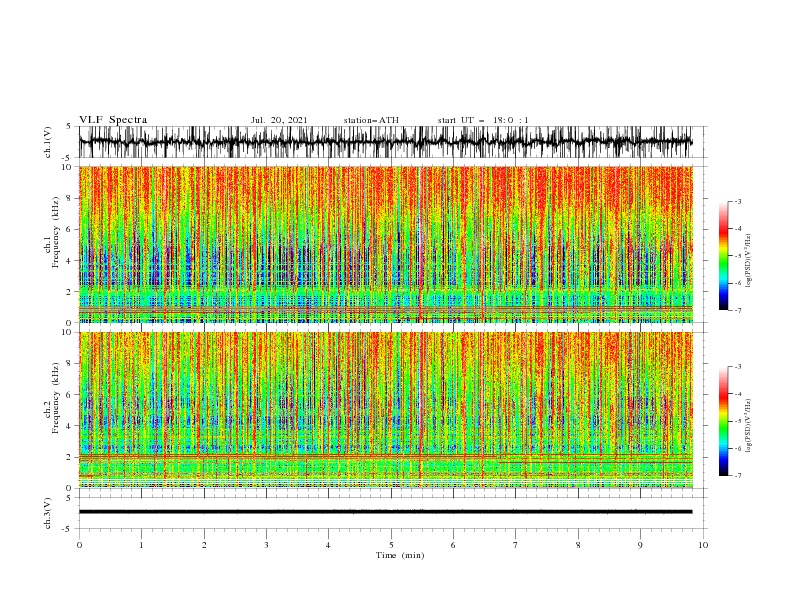
Task: Click the "ch.1(V)" waveform axis label
Action: [x=48, y=142]
